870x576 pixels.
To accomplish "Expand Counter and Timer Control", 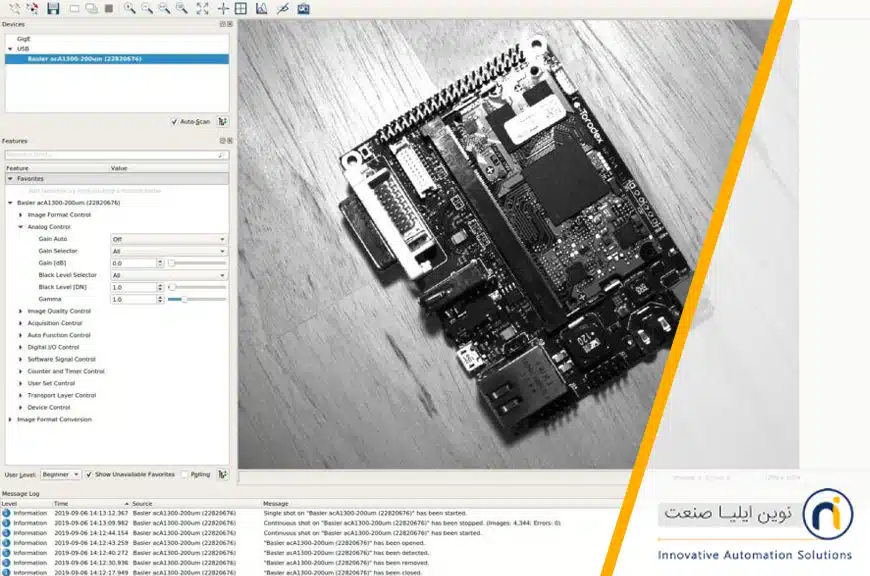I will click(x=21, y=371).
